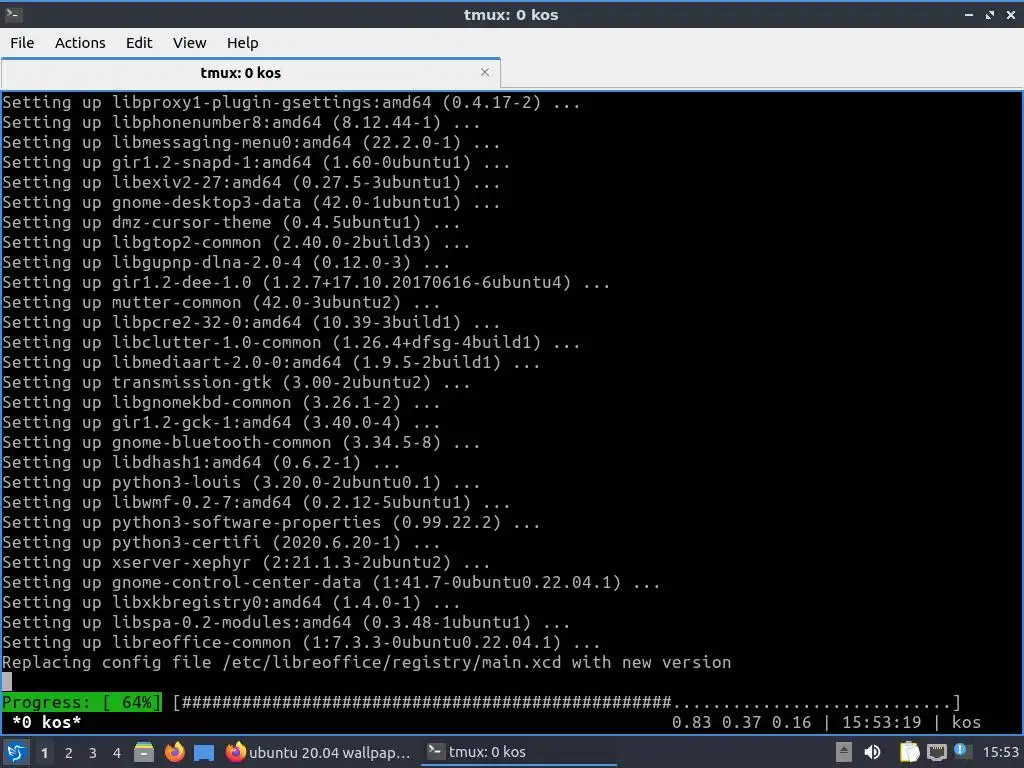The image size is (1024, 768).
Task: Click the 'Setting up gnome-bluetooth-common' line
Action: coord(241,443)
